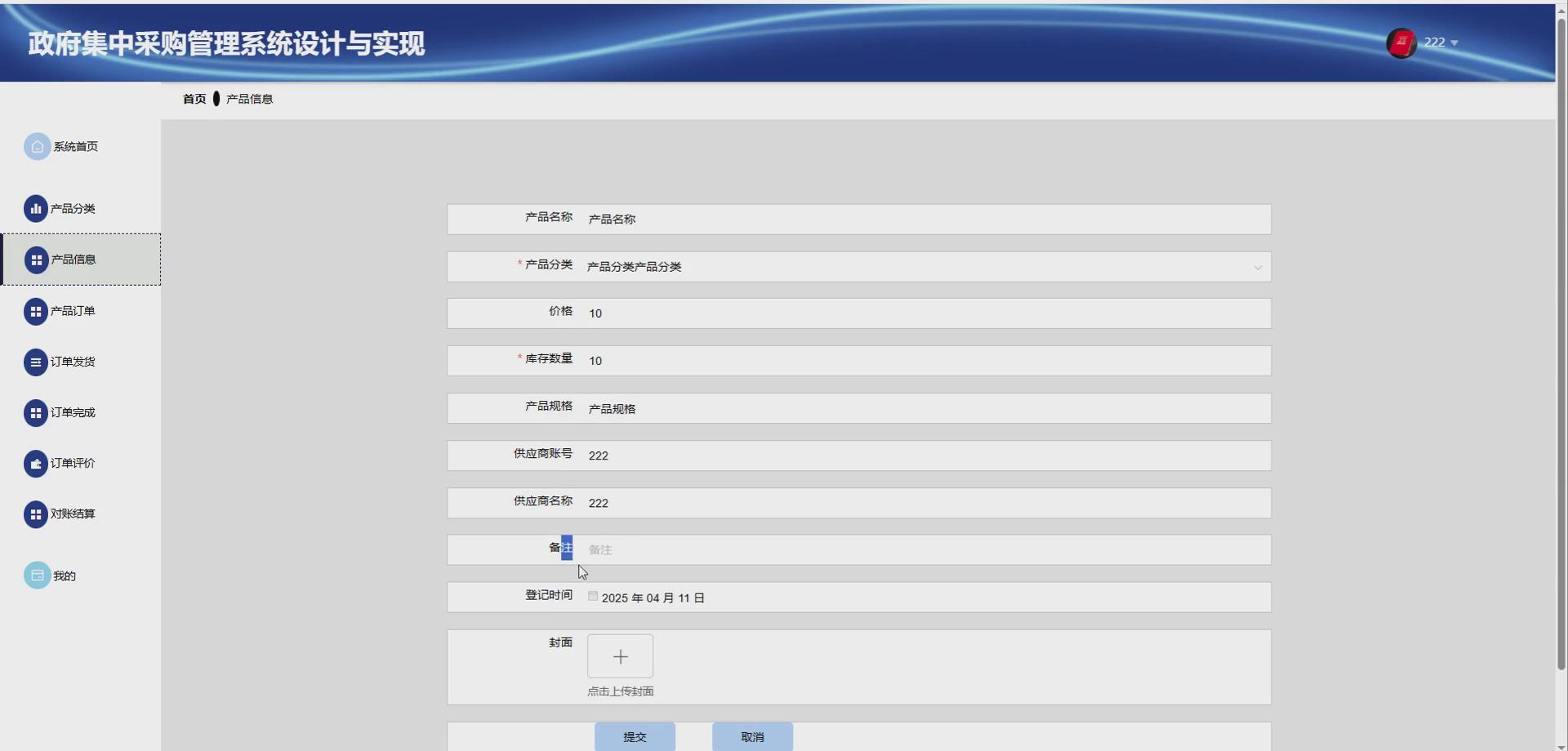1568x751 pixels.
Task: Open 我的 menu item
Action: [80, 575]
